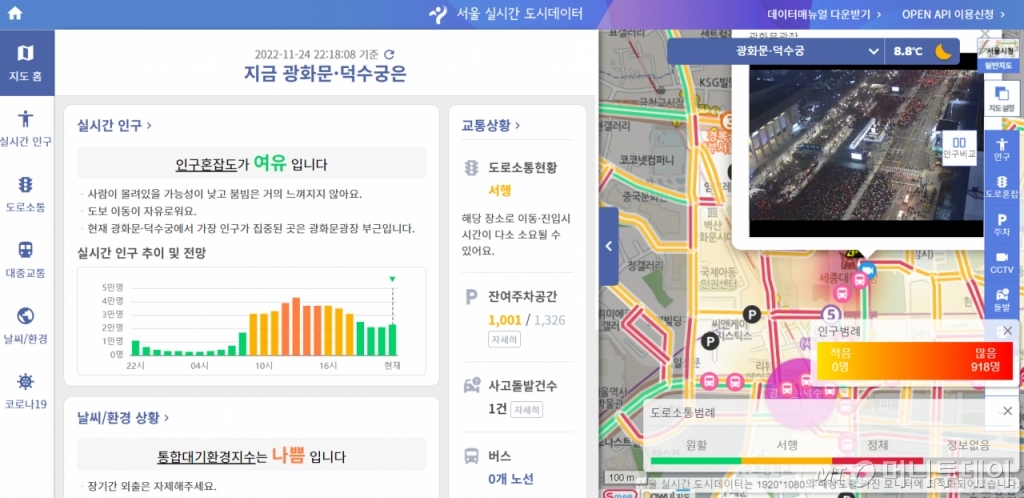Click the 나쁨 air quality text
The image size is (1024, 498).
[289, 456]
